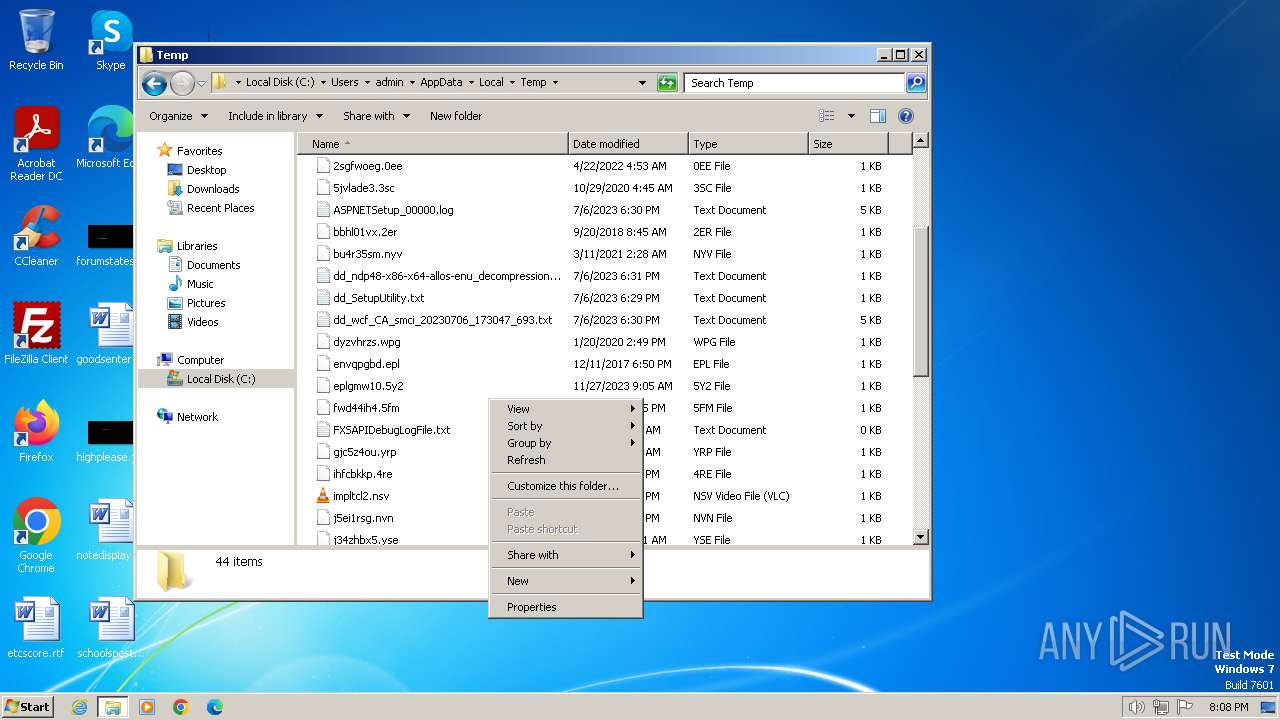1280x720 pixels.
Task: Click the Explorer Back arrow button
Action: click(x=154, y=83)
